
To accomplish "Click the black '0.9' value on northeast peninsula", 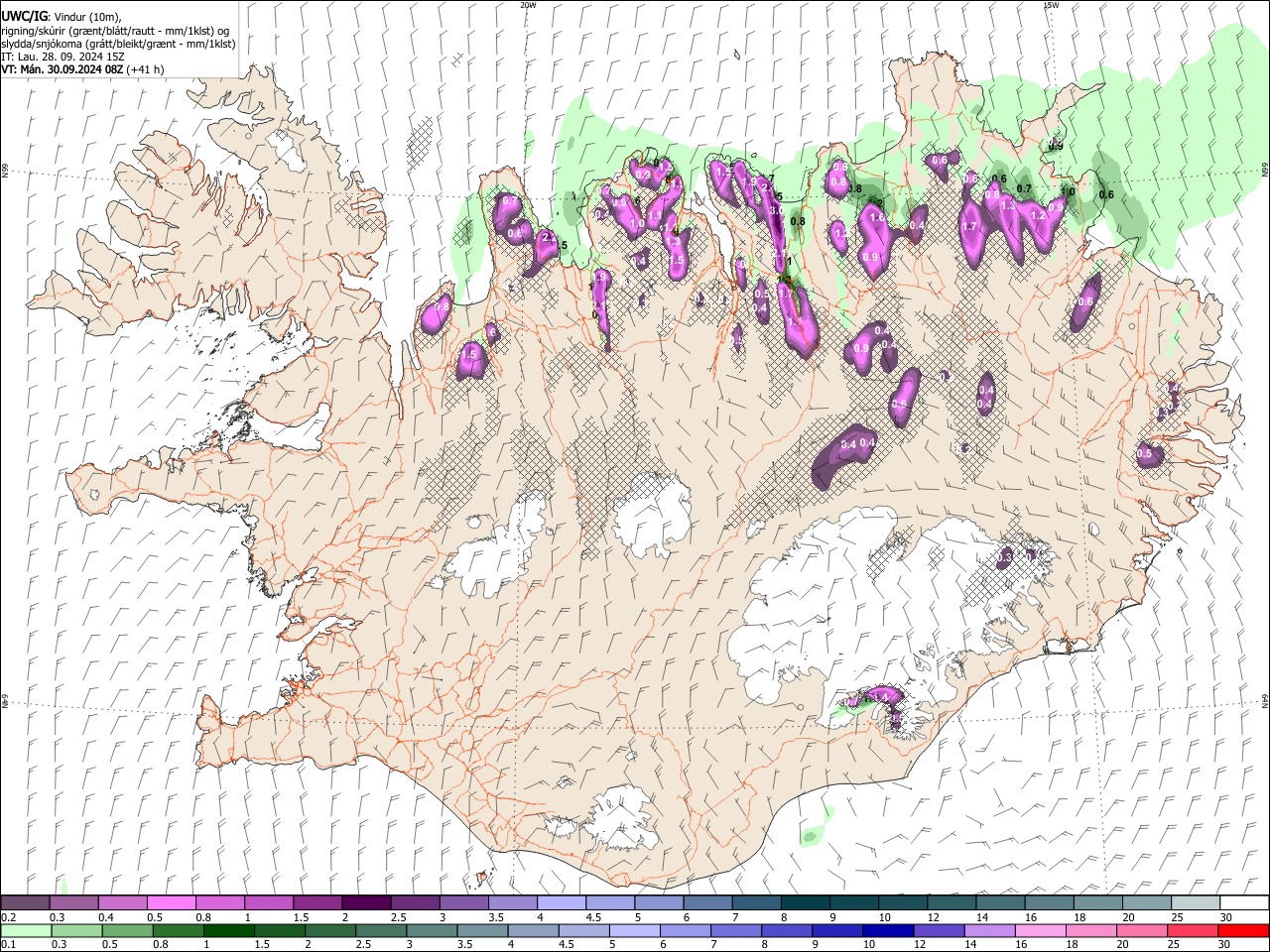I will pos(1056,147).
